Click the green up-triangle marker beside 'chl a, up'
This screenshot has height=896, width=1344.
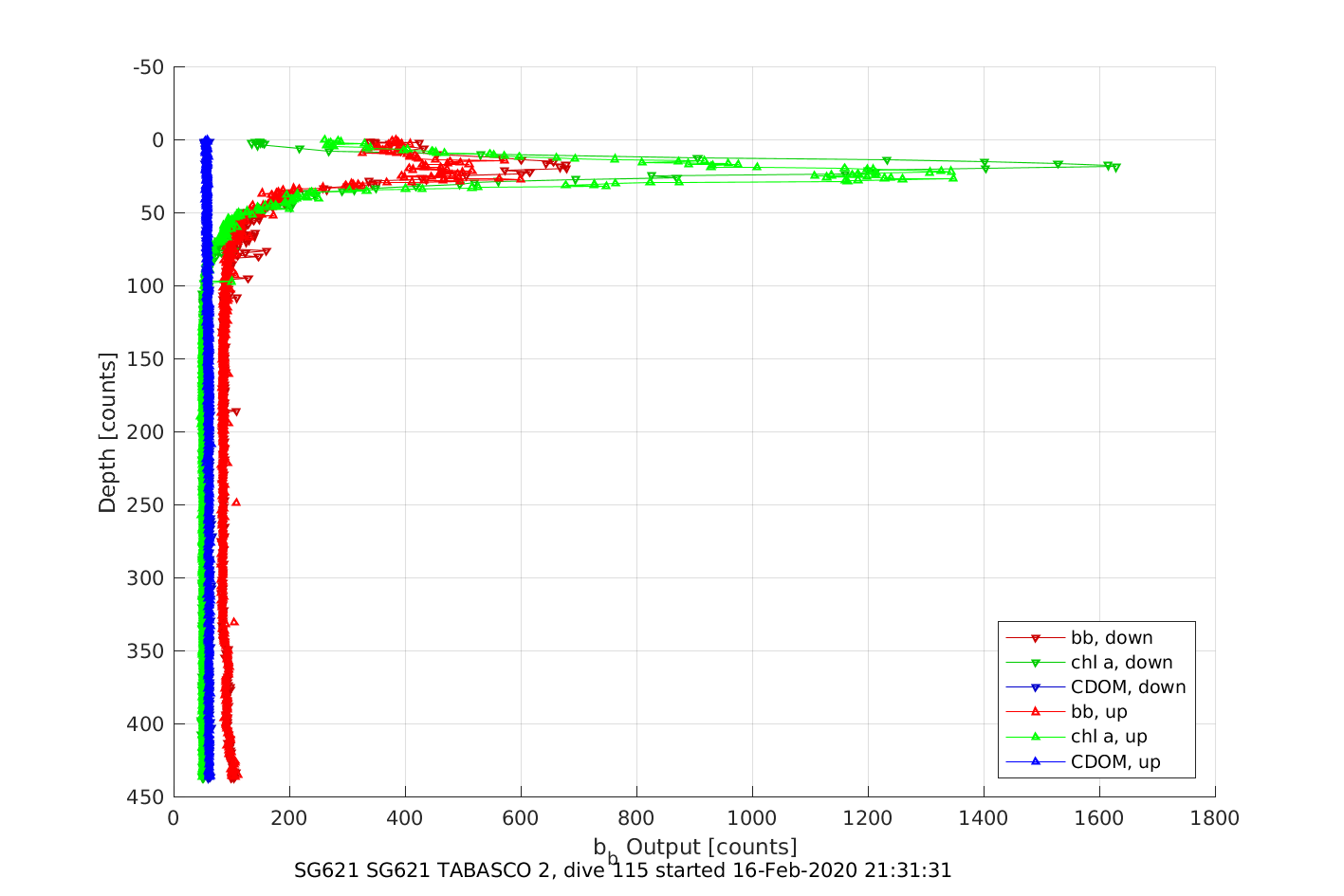click(x=1036, y=736)
